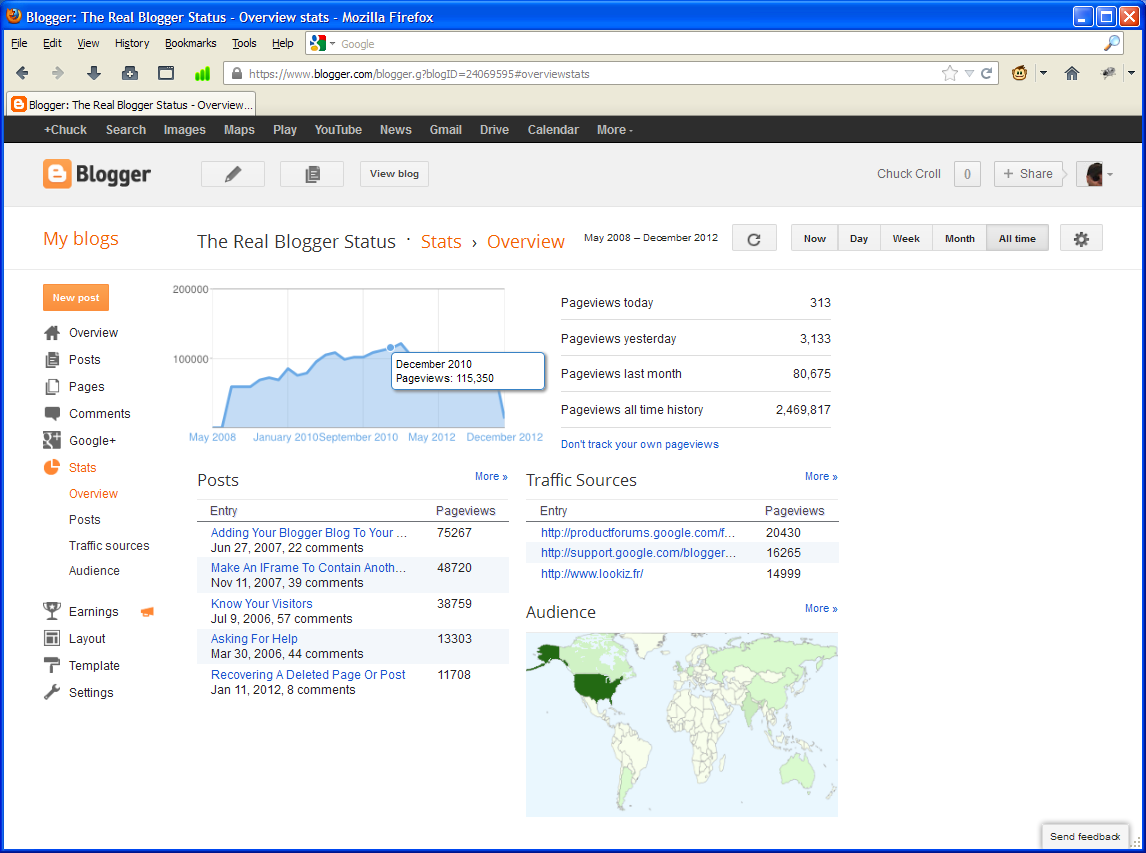The image size is (1146, 853).
Task: Click the Settings wrench icon
Action: [52, 692]
